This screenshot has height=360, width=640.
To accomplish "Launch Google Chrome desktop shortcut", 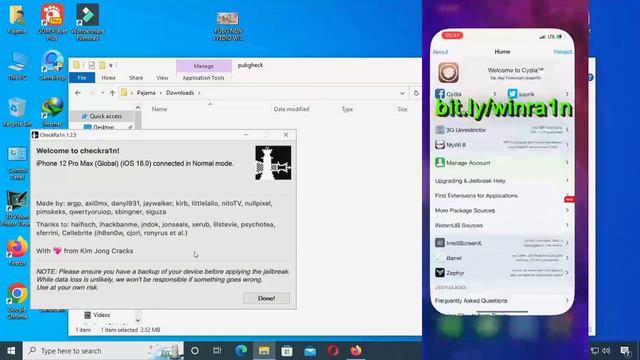I will point(17,301).
